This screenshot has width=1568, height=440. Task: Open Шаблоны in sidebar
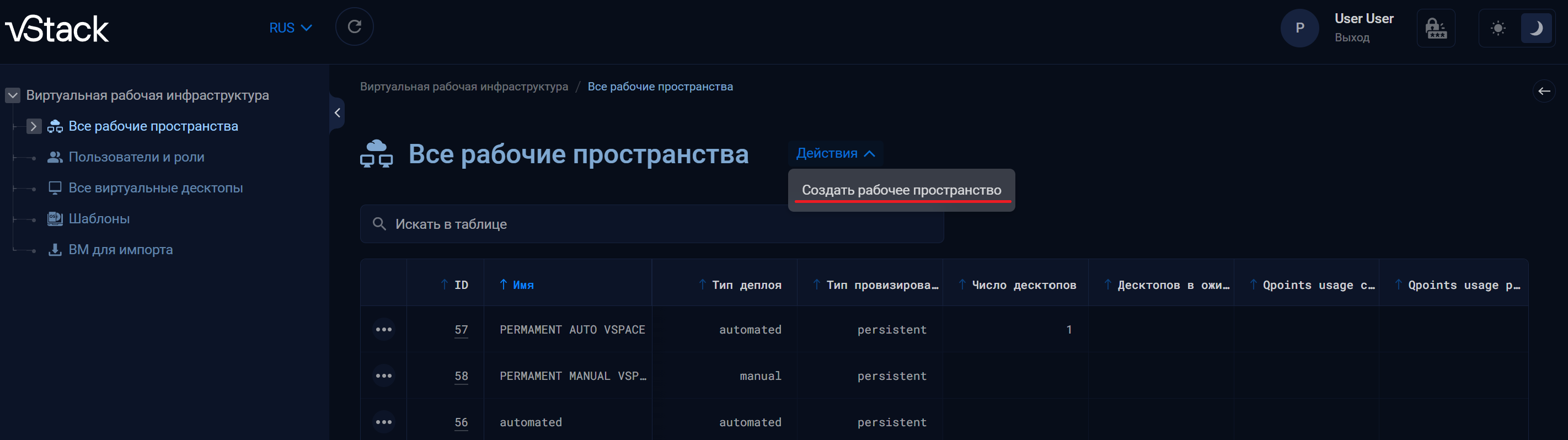pyautogui.click(x=99, y=218)
